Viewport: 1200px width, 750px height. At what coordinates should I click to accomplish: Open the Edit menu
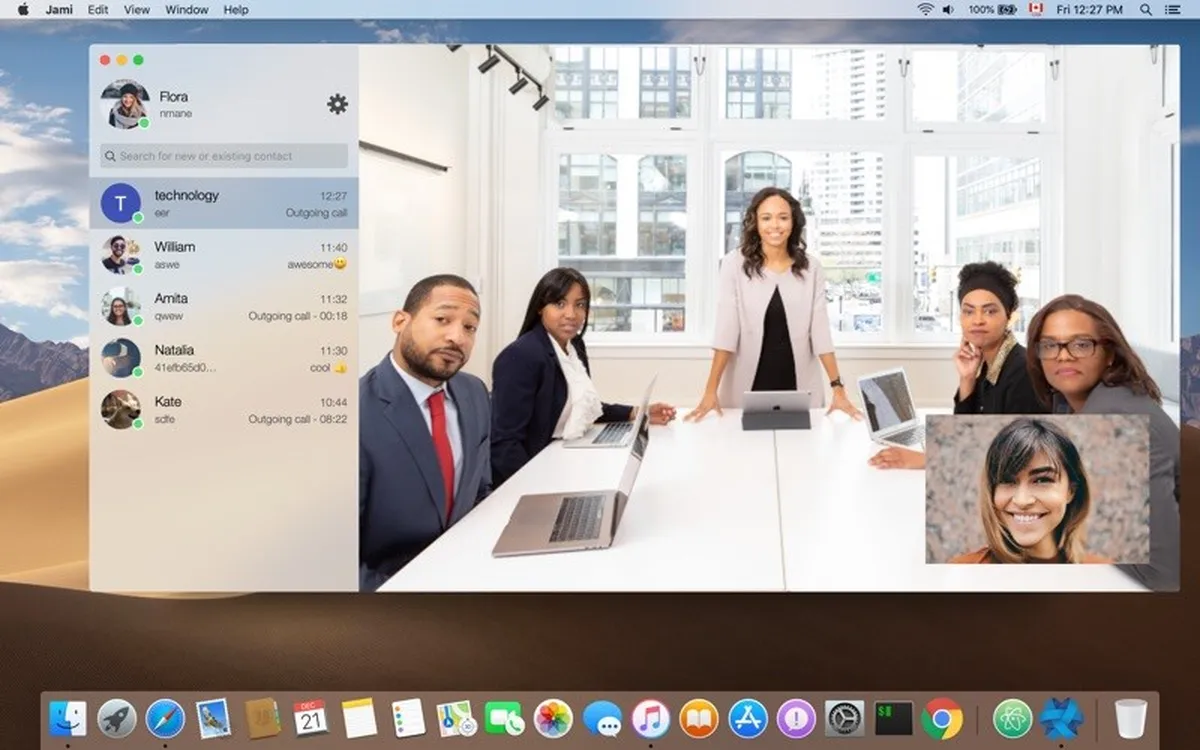(98, 9)
